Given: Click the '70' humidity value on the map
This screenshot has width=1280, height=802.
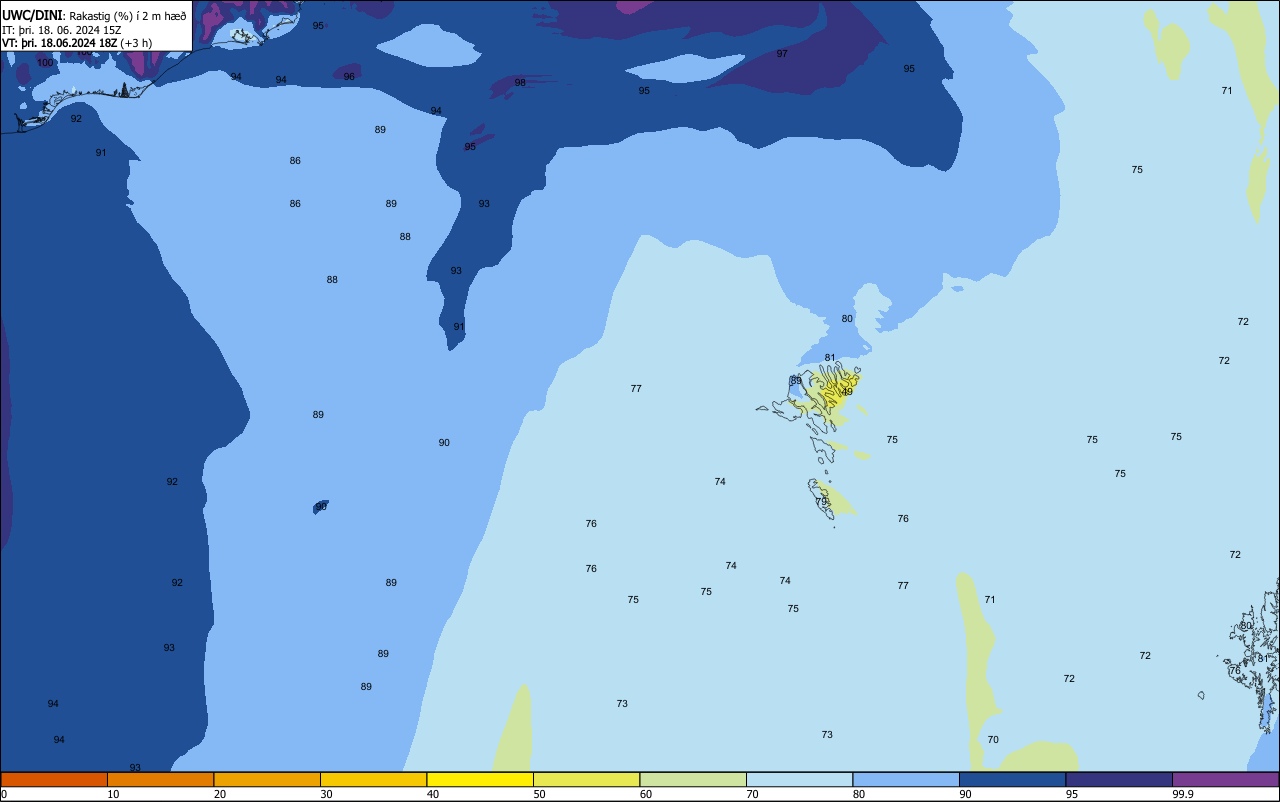Looking at the screenshot, I should [993, 740].
